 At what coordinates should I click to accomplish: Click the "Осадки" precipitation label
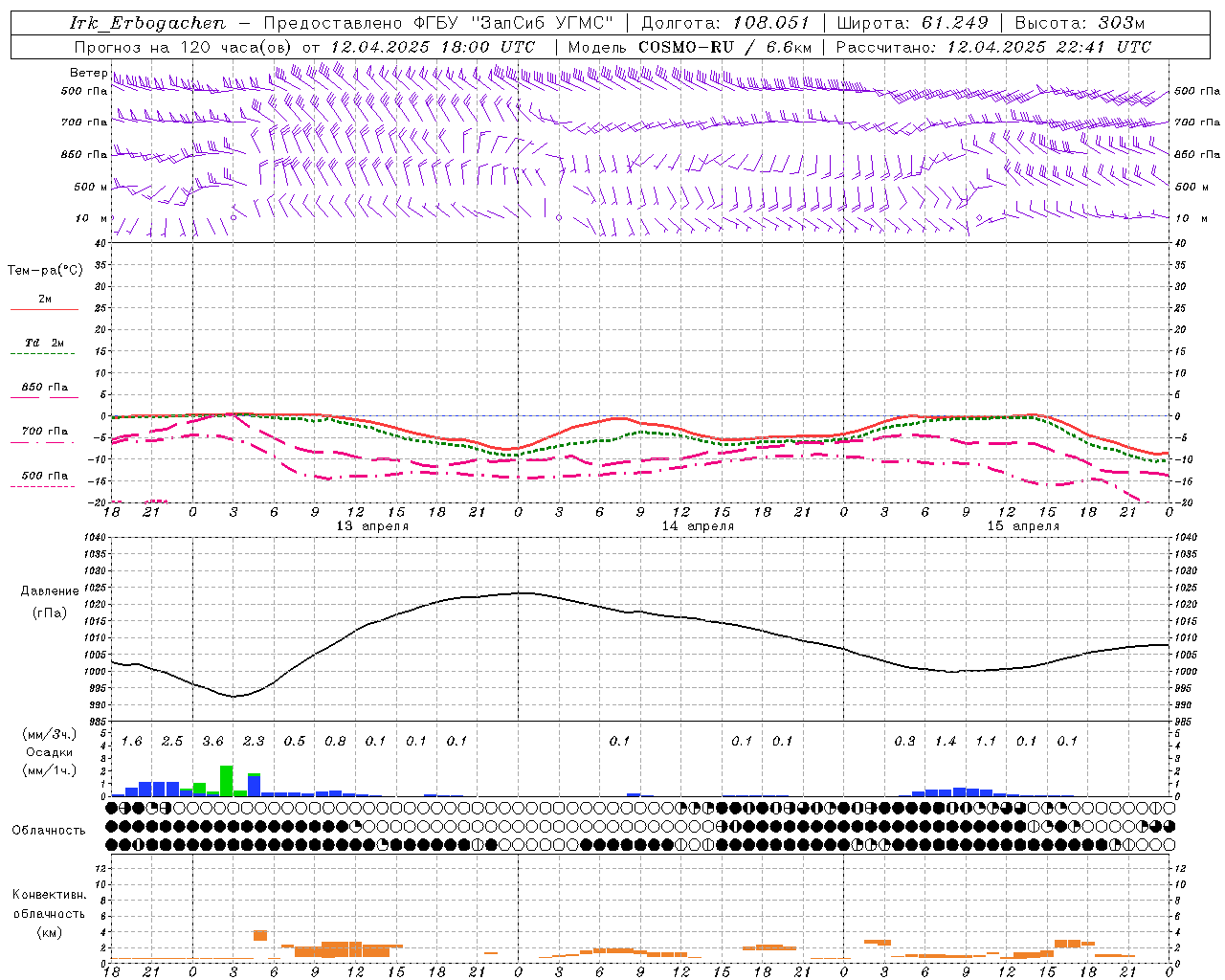pos(49,752)
